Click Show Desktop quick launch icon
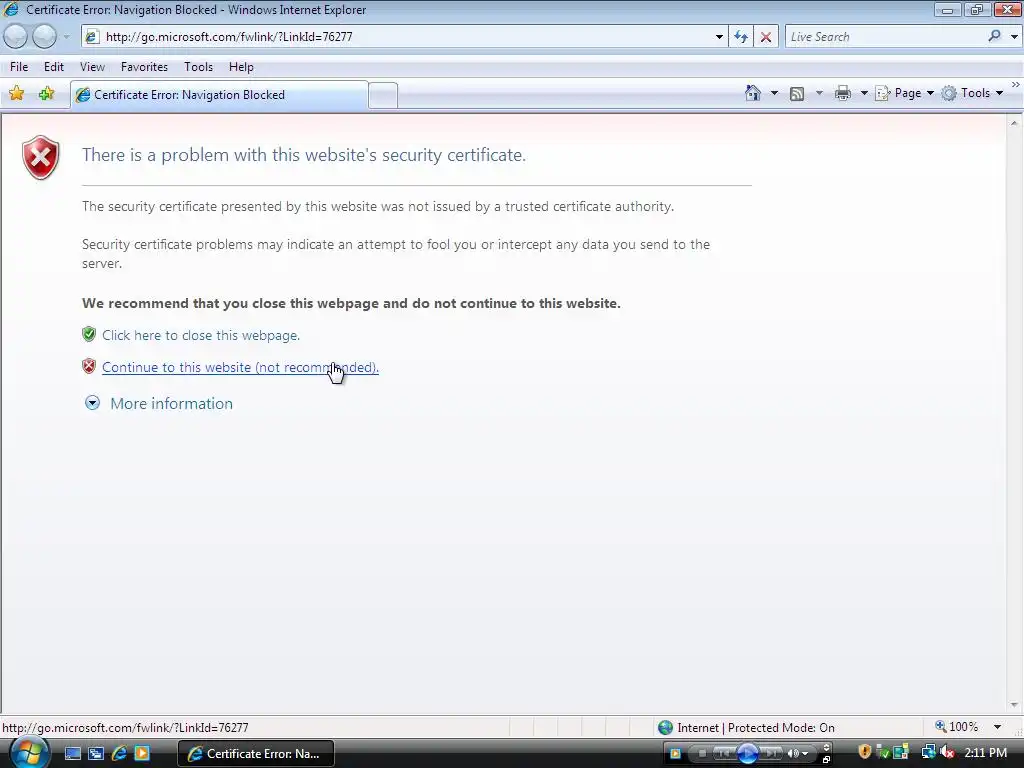 tap(72, 754)
